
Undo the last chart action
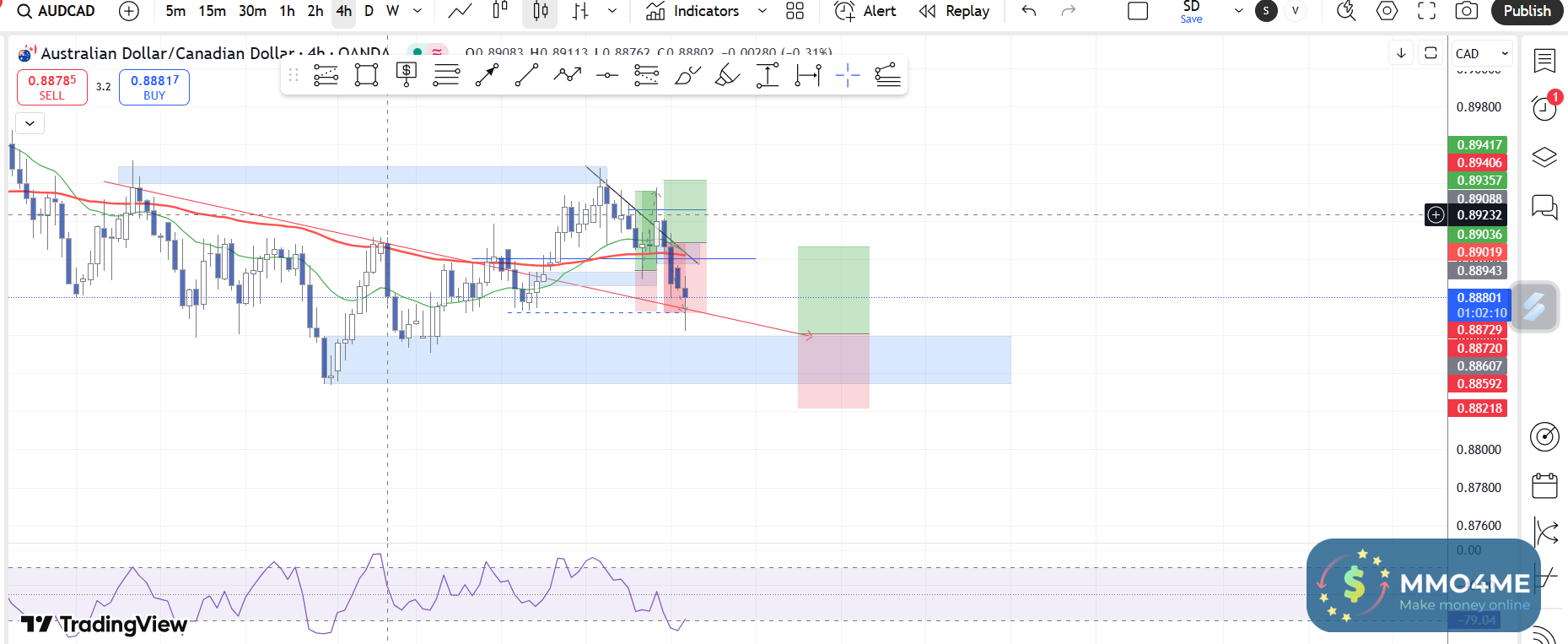point(1029,11)
